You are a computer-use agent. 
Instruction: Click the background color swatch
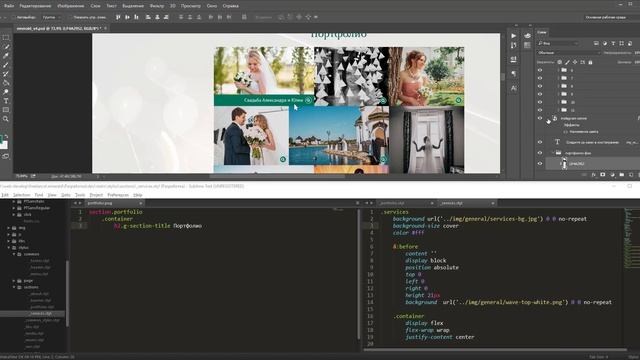click(x=4, y=145)
